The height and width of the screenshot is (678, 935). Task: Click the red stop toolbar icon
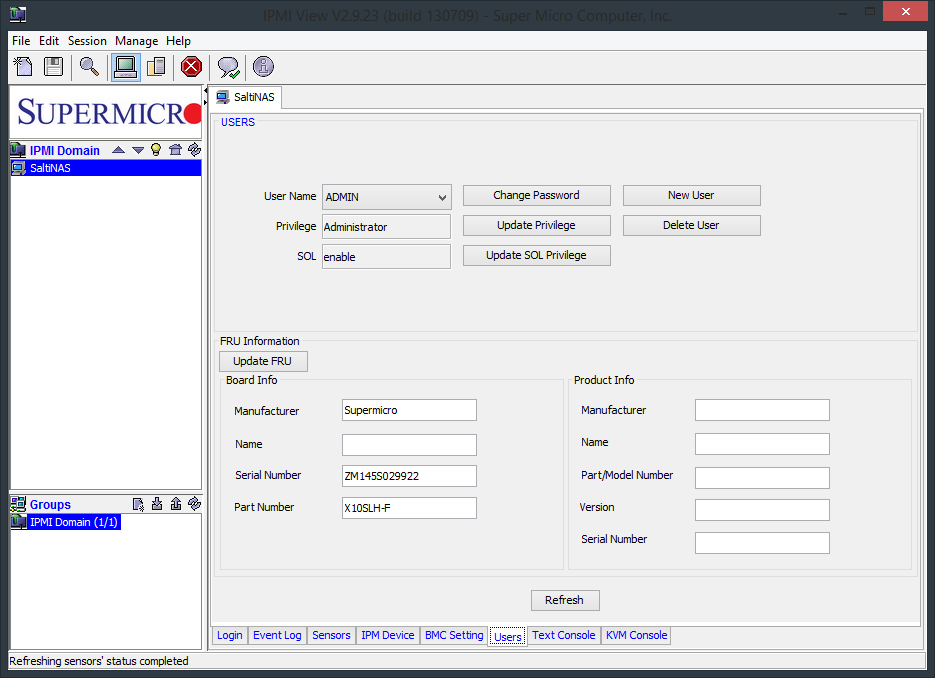191,67
